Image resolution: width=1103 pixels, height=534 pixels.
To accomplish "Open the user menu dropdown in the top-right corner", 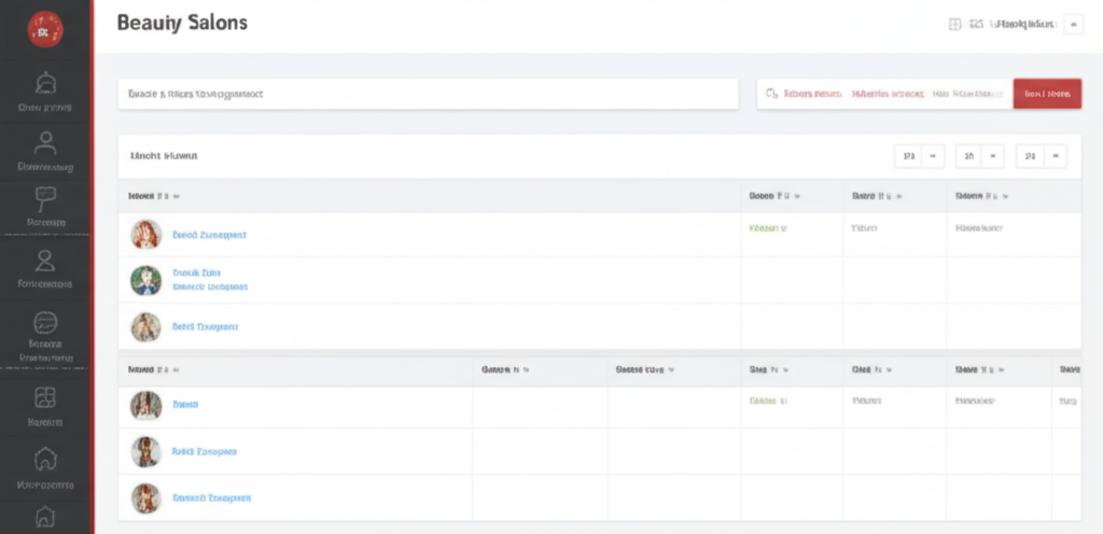I will [x=1073, y=24].
